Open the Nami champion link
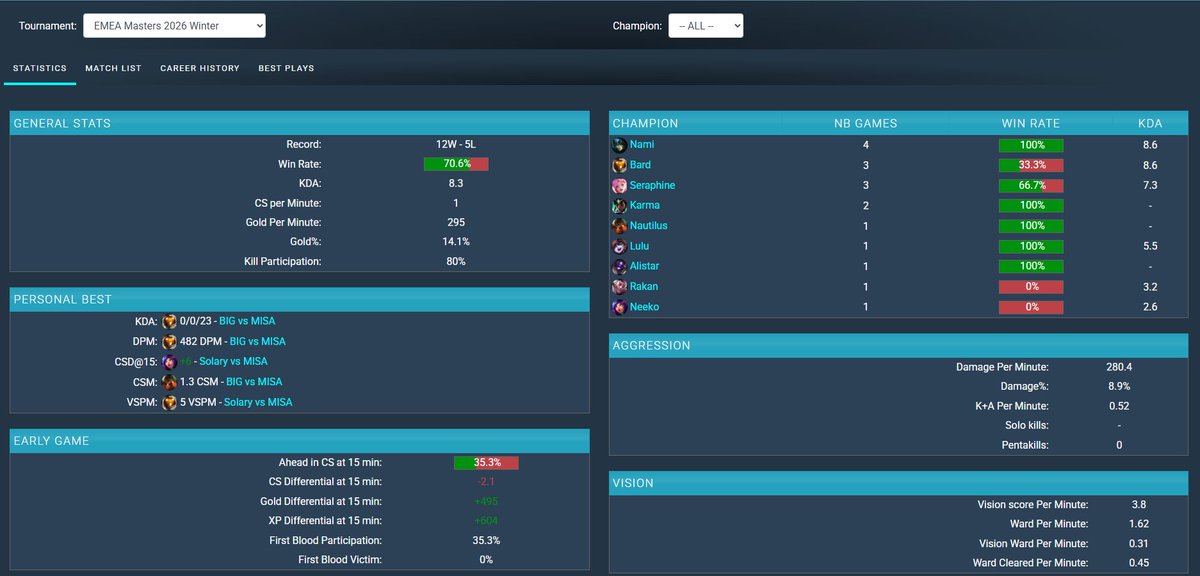1200x576 pixels. point(642,145)
